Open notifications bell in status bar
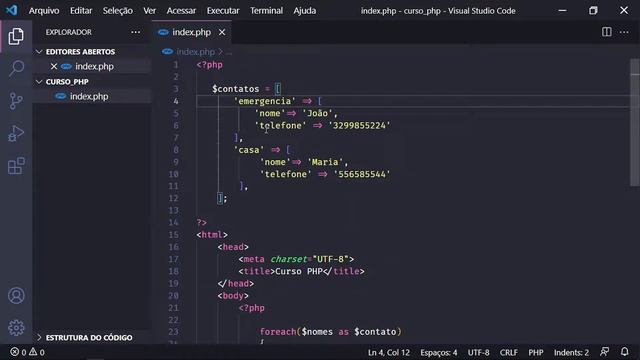The width and height of the screenshot is (640, 360). point(624,352)
